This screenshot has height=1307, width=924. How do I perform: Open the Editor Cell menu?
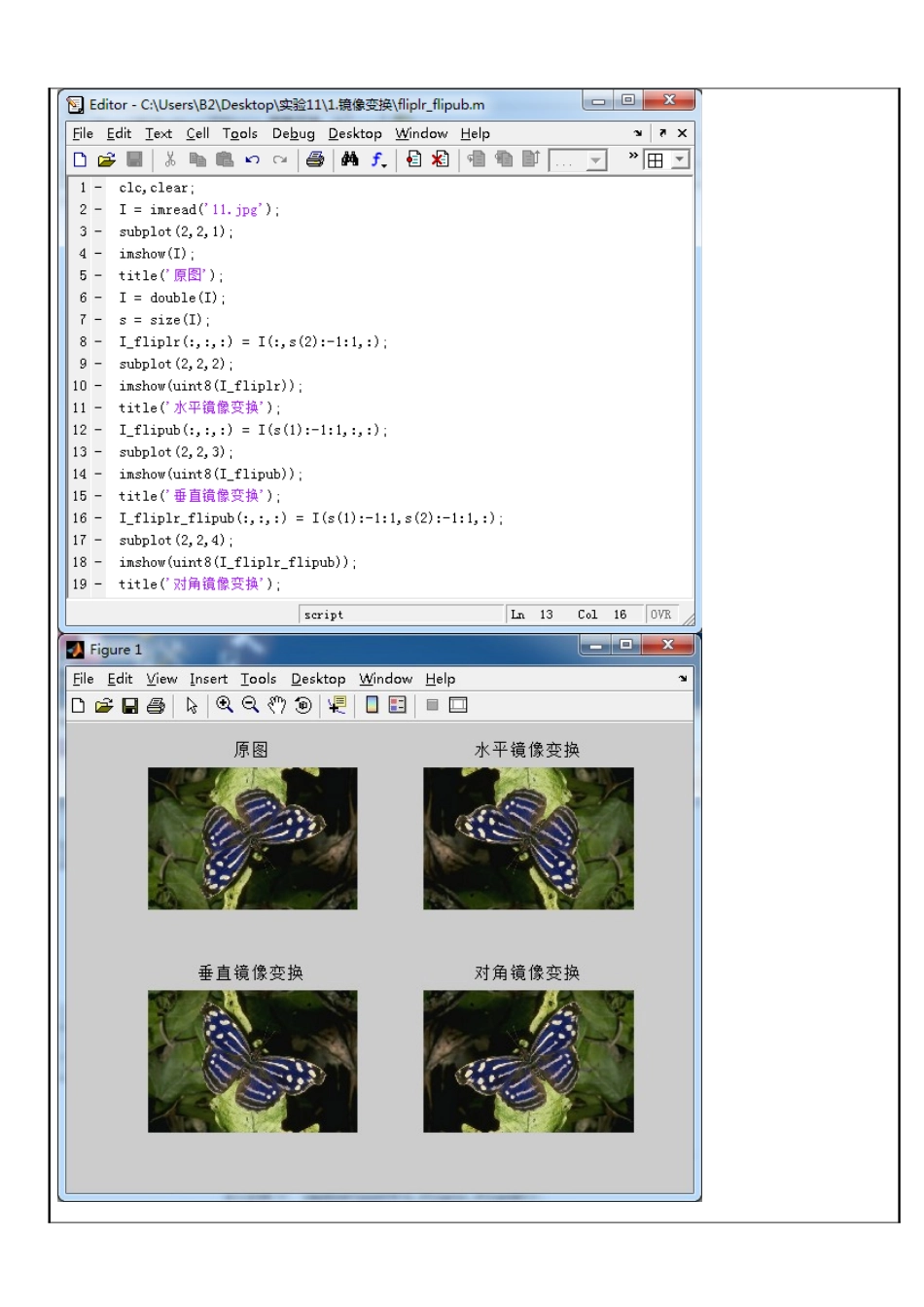(x=197, y=134)
